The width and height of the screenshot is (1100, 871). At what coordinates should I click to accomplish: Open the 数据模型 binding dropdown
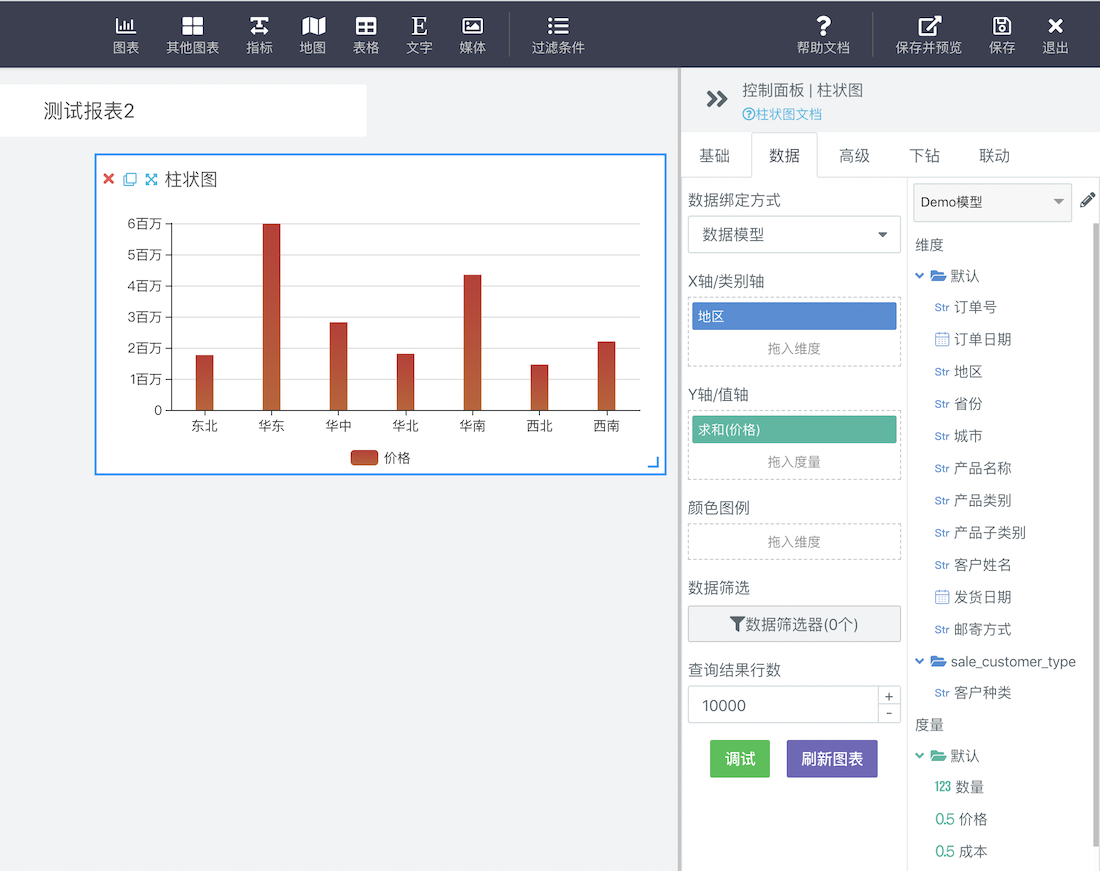point(794,234)
